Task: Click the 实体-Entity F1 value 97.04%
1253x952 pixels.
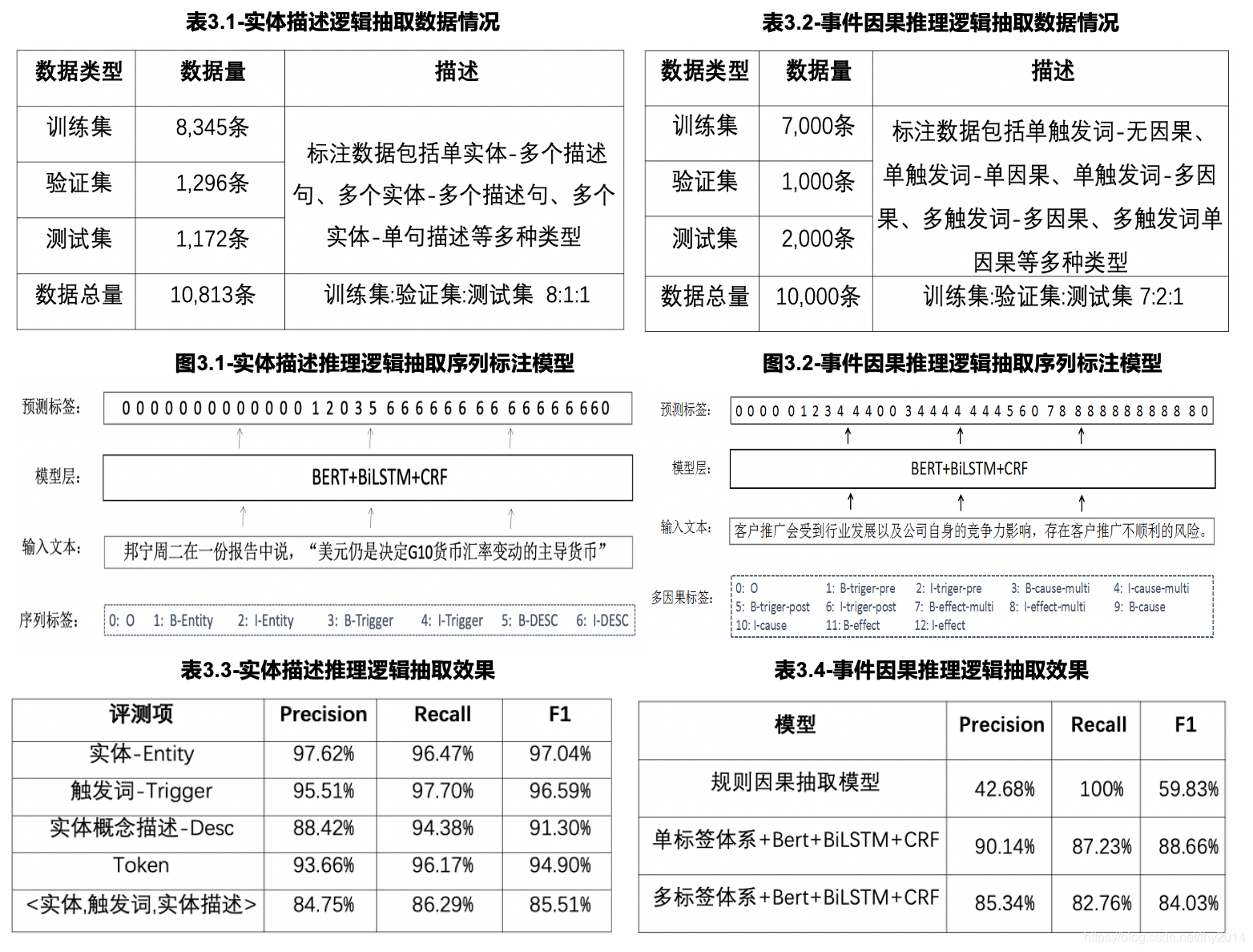Action: (x=558, y=753)
